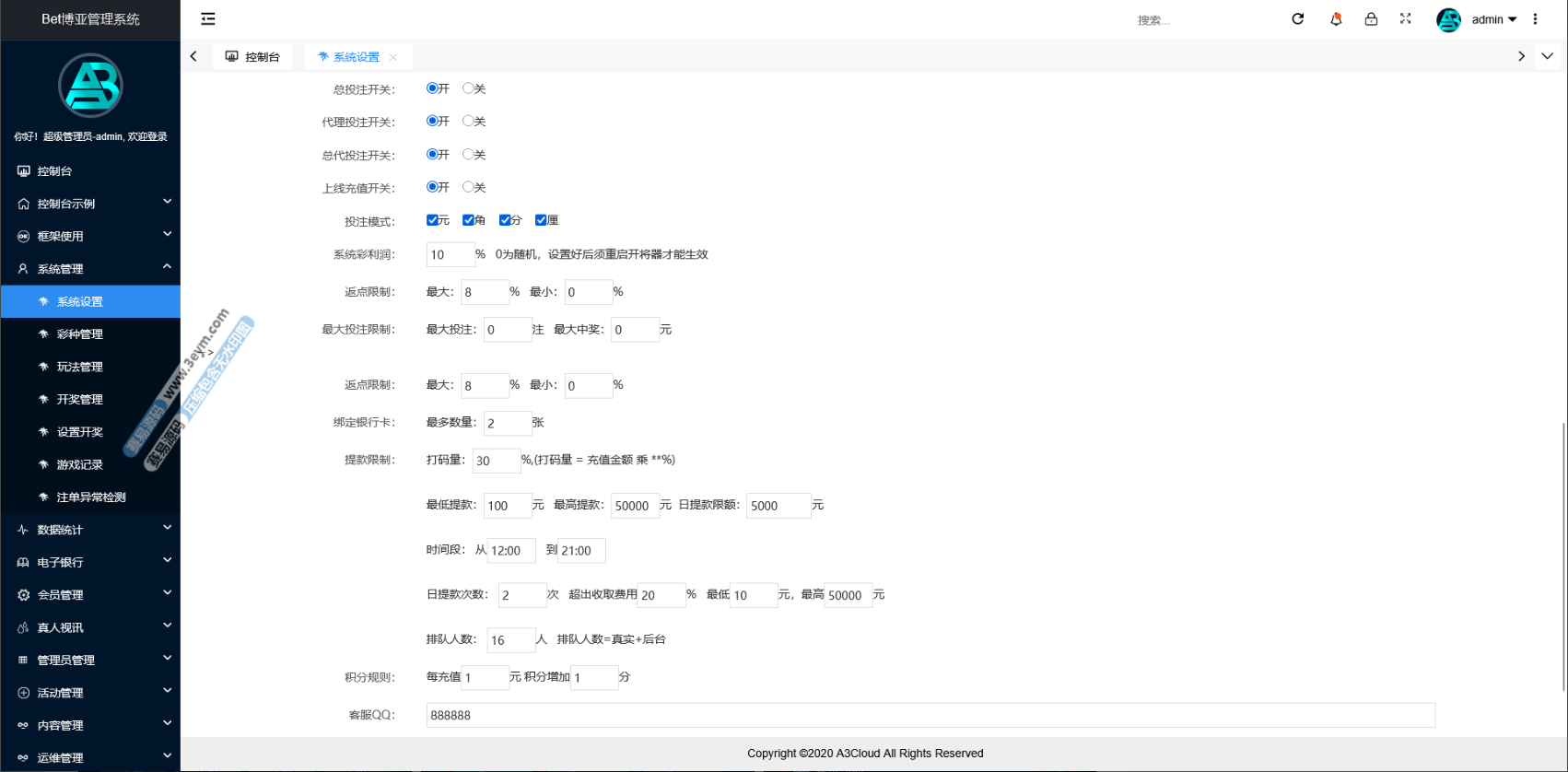The height and width of the screenshot is (772, 1568).
Task: Select 关 for 总投注开关
Action: click(469, 88)
